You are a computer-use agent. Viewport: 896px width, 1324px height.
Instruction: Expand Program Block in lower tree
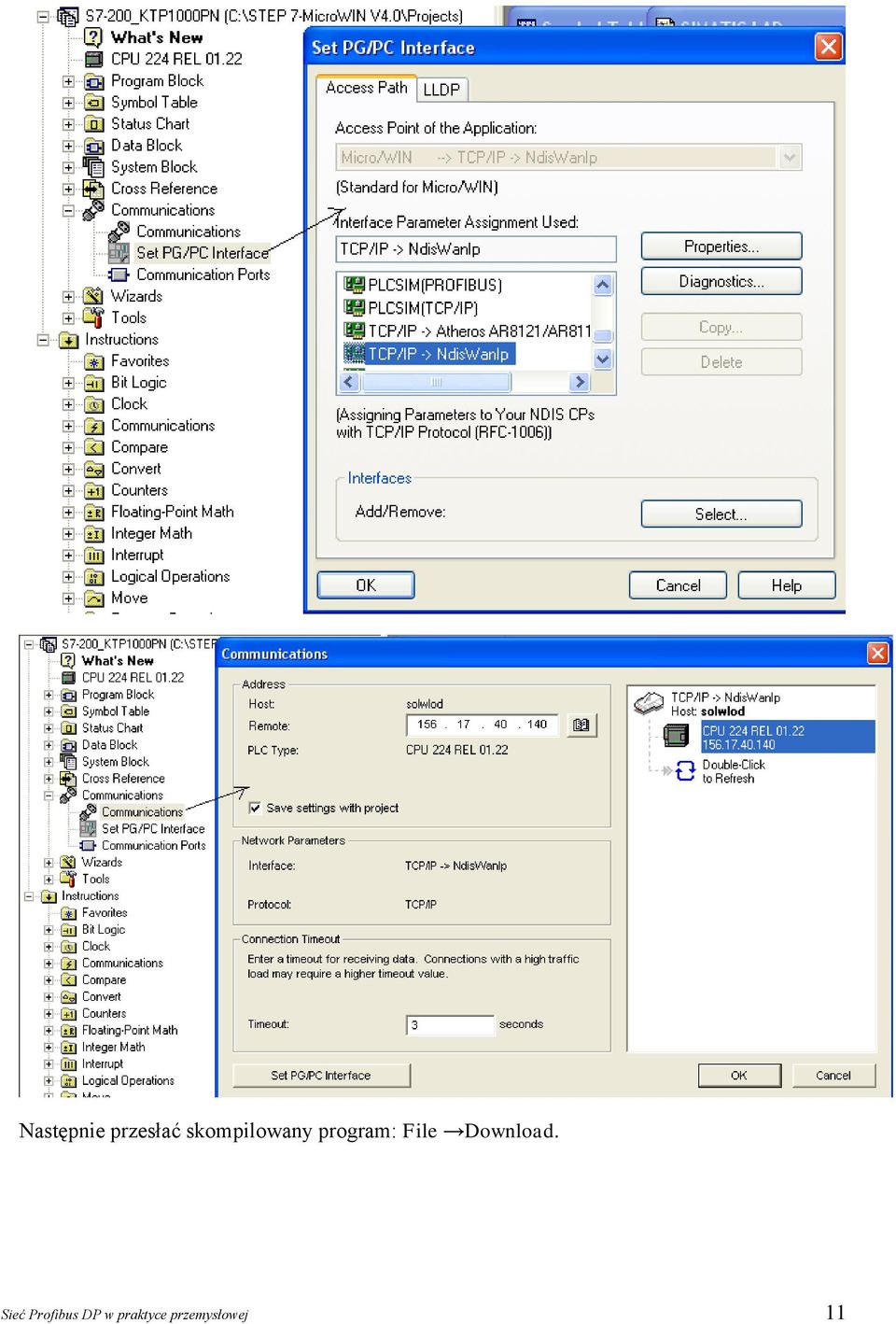point(49,695)
